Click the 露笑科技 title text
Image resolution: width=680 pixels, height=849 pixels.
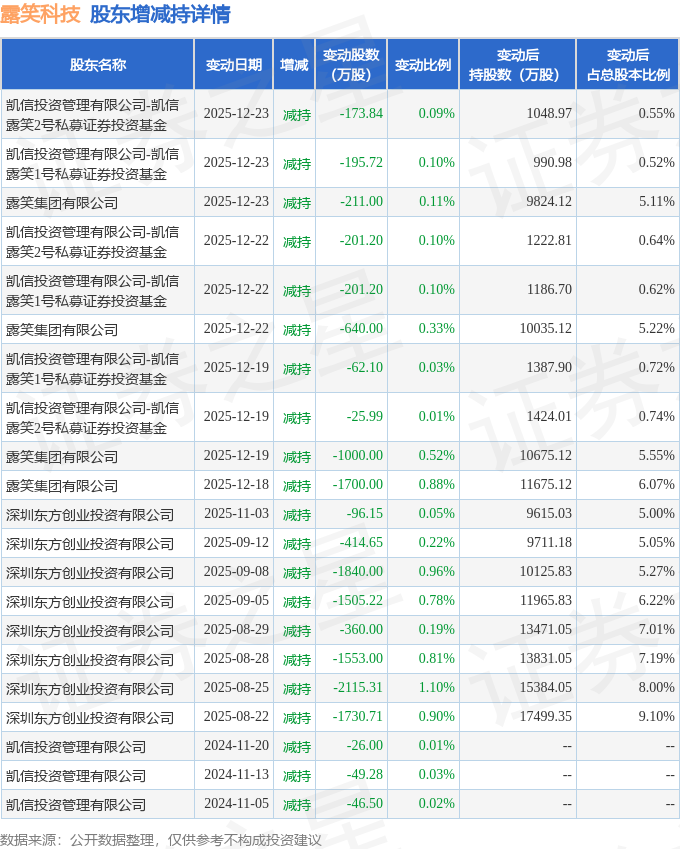pos(40,14)
